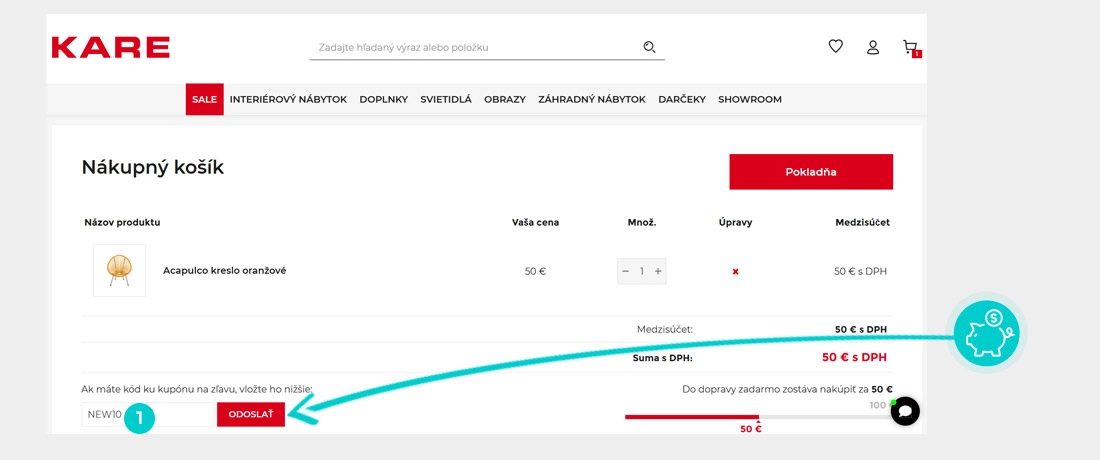Go to Záhradný nábytok category

click(x=592, y=100)
